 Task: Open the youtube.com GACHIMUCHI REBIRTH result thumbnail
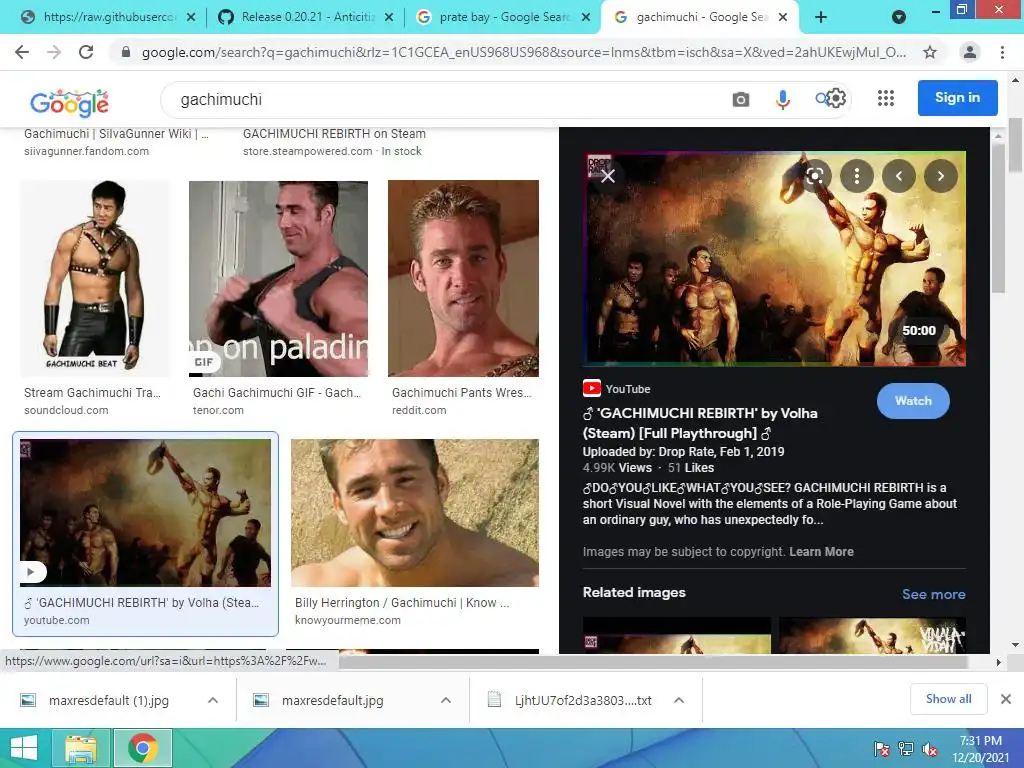[146, 513]
